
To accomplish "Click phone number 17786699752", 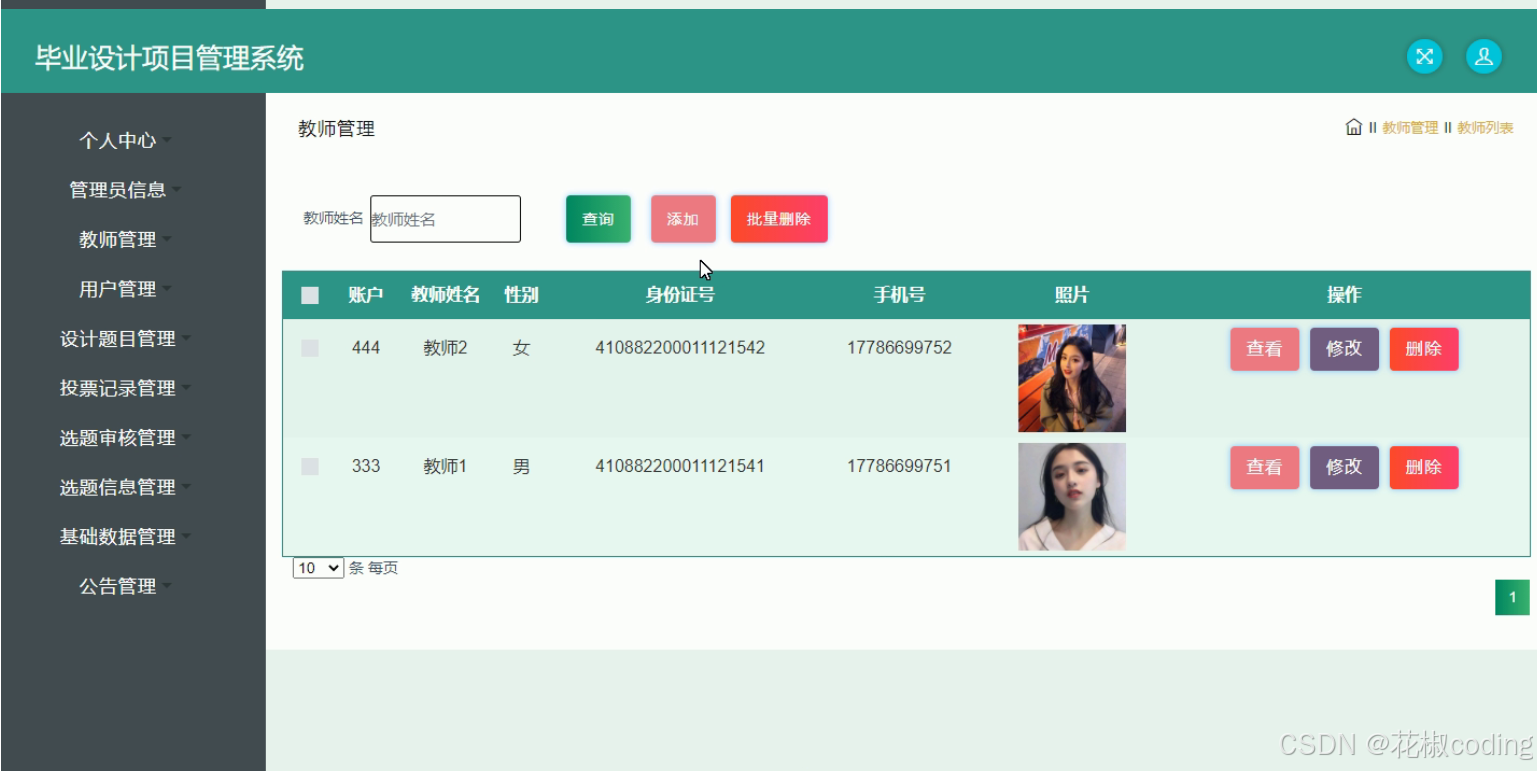I will click(x=899, y=348).
